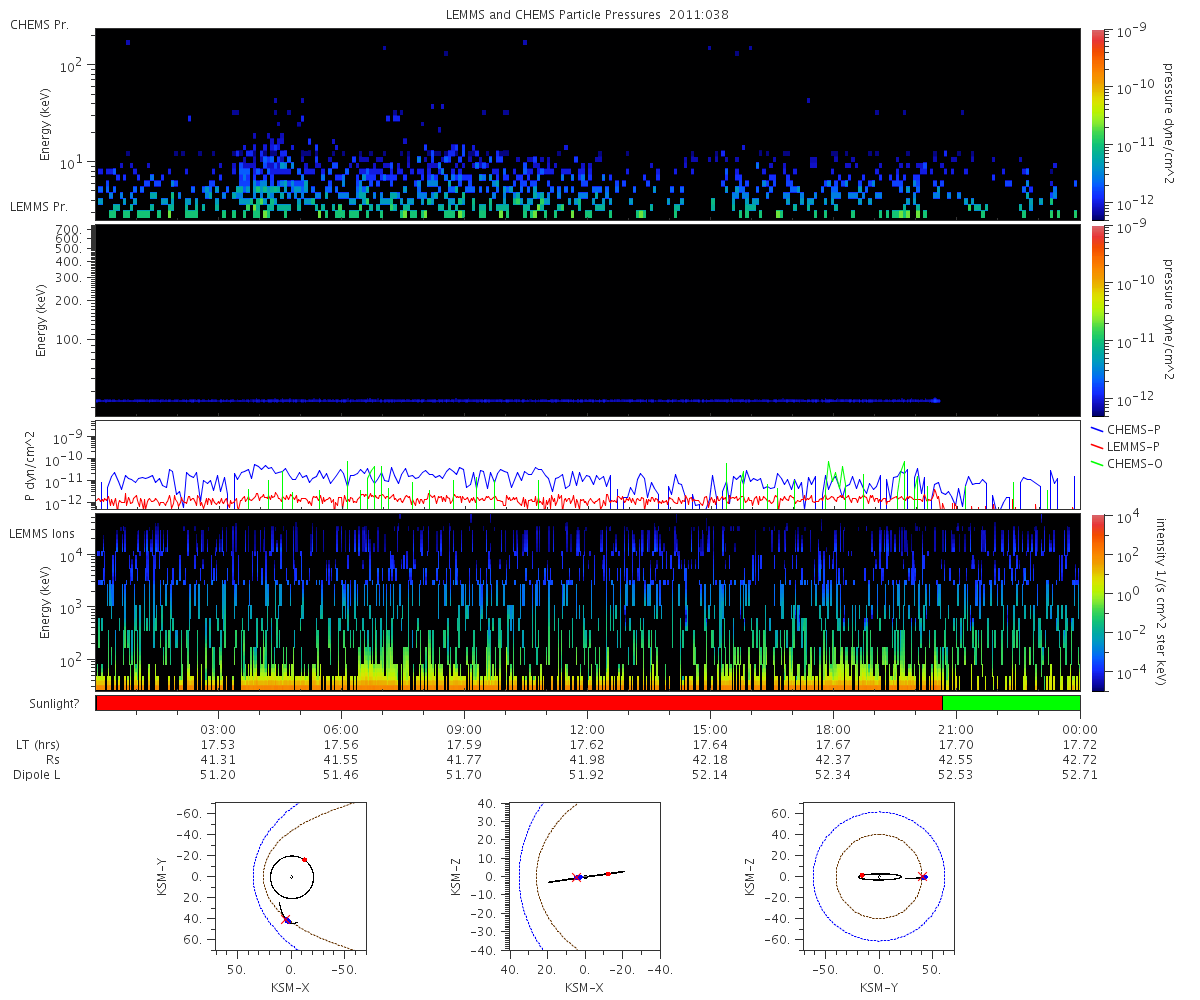The image size is (1200, 1000).
Task: Click the Dipole L row label
Action: tap(39, 775)
